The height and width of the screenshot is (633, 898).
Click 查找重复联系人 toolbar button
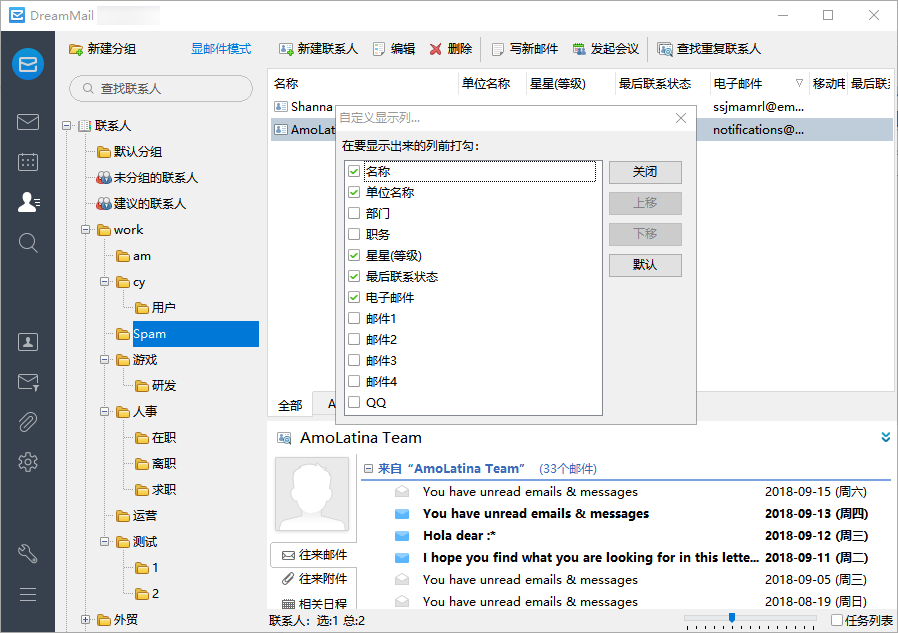coord(709,49)
